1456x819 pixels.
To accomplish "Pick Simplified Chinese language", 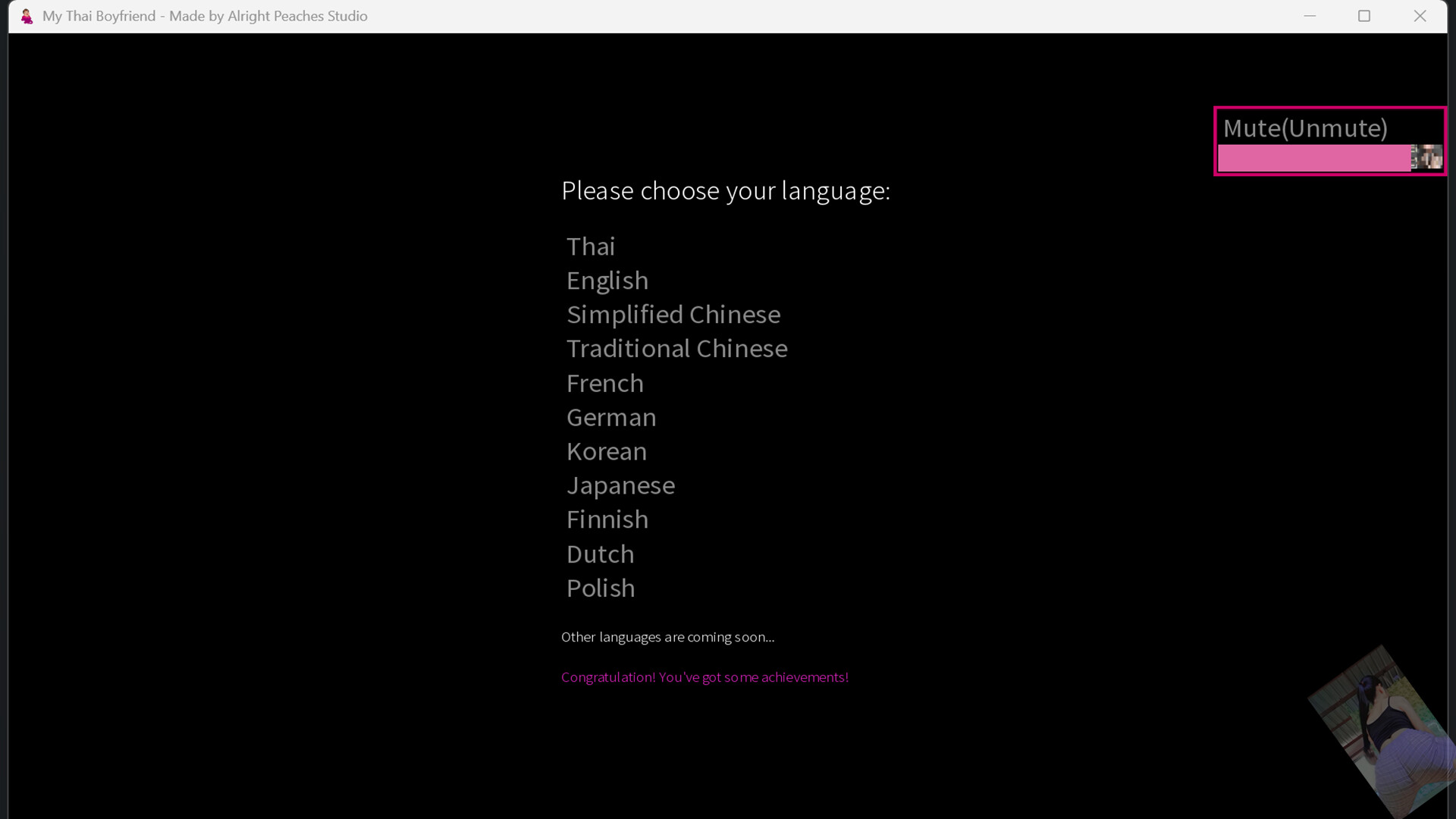I will click(673, 315).
